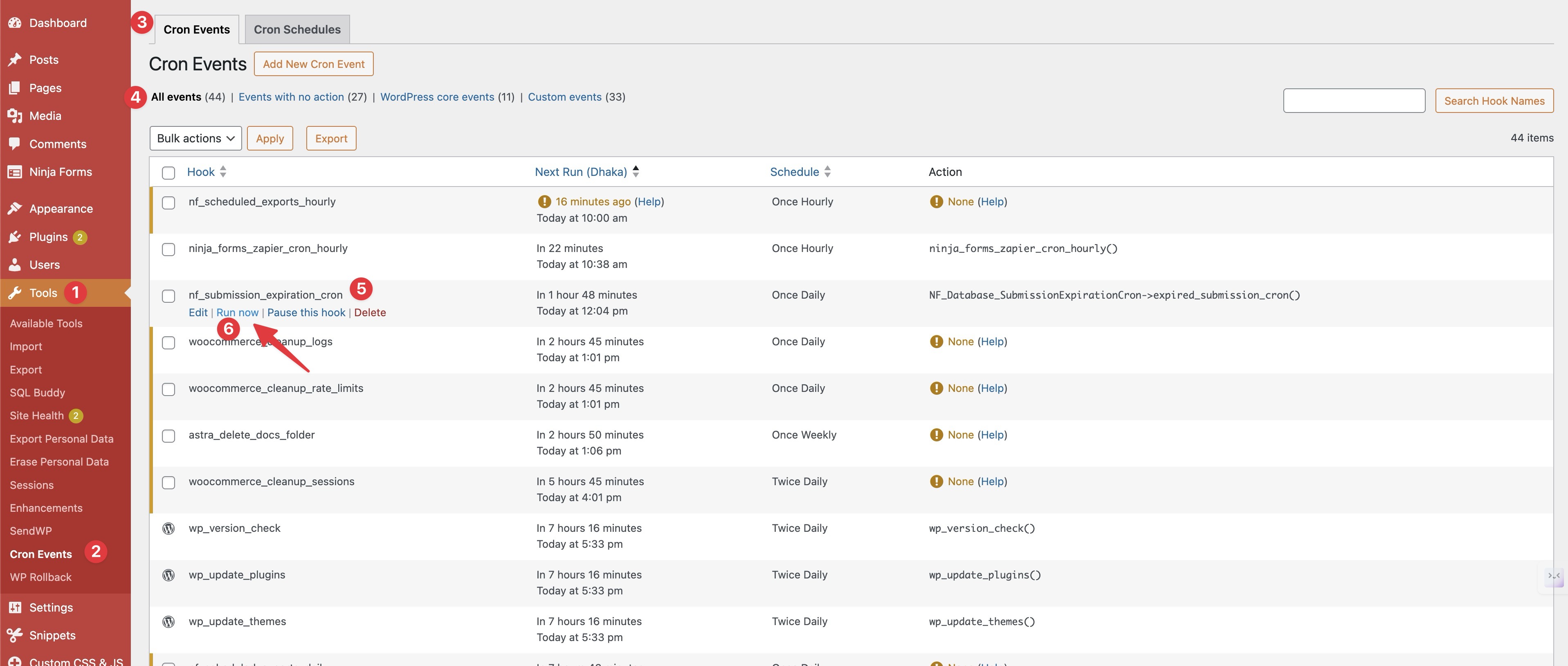Open the Dashboard icon in sidebar
This screenshot has width=1568, height=666.
coord(15,23)
